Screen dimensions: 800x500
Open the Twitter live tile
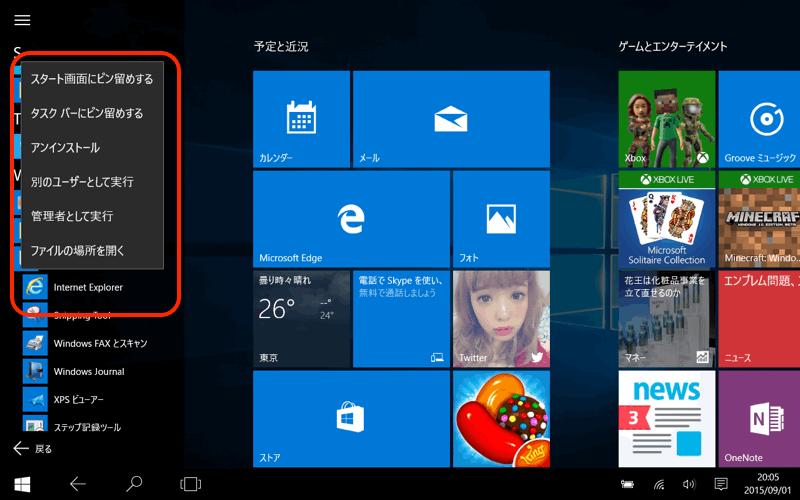click(501, 318)
